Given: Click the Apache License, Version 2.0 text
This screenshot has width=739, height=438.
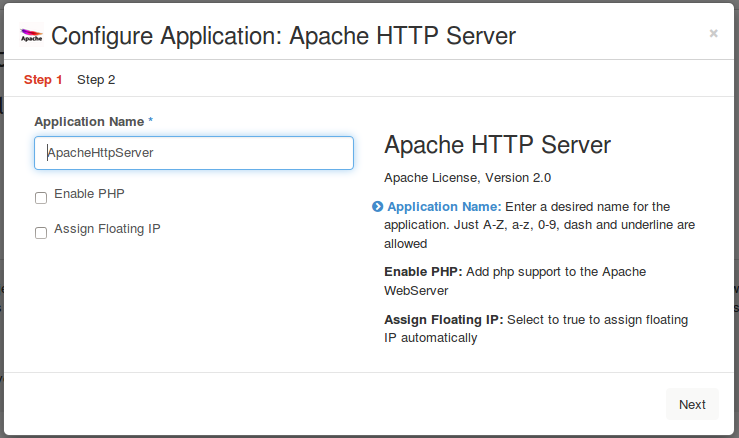Looking at the screenshot, I should (x=467, y=178).
